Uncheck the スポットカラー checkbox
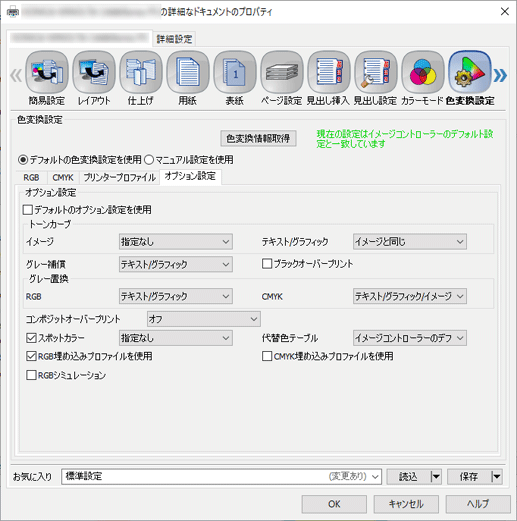This screenshot has height=521, width=517. click(x=31, y=338)
